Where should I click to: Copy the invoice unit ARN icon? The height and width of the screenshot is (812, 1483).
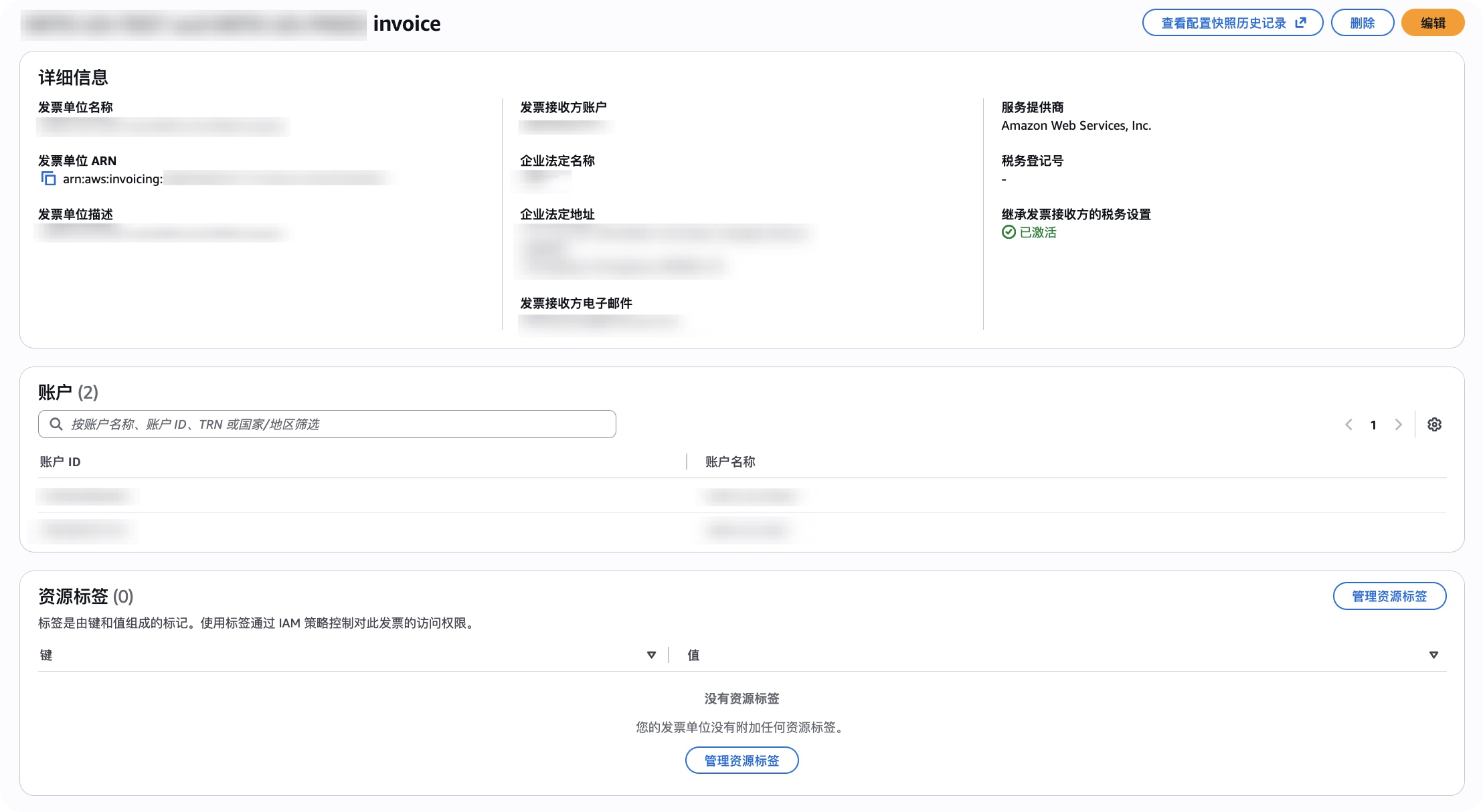(48, 179)
